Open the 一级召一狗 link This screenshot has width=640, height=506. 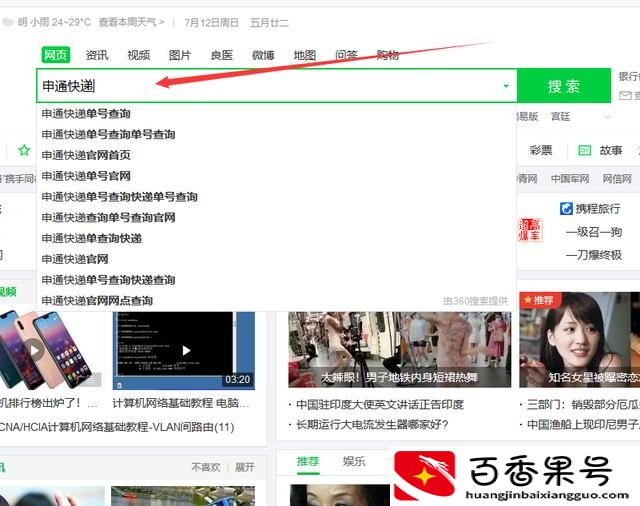(594, 232)
